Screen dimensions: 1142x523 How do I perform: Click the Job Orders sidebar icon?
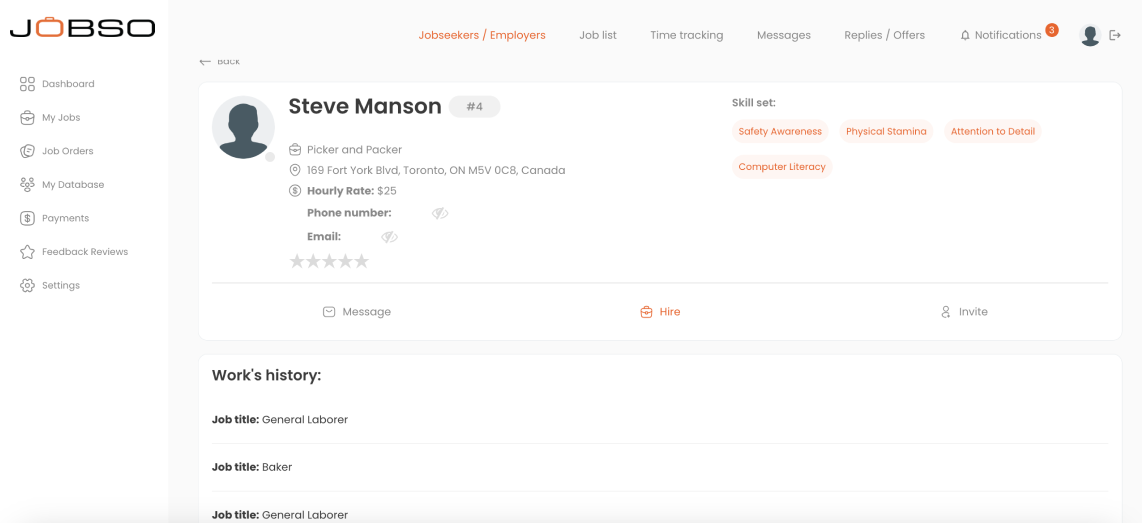pyautogui.click(x=27, y=151)
